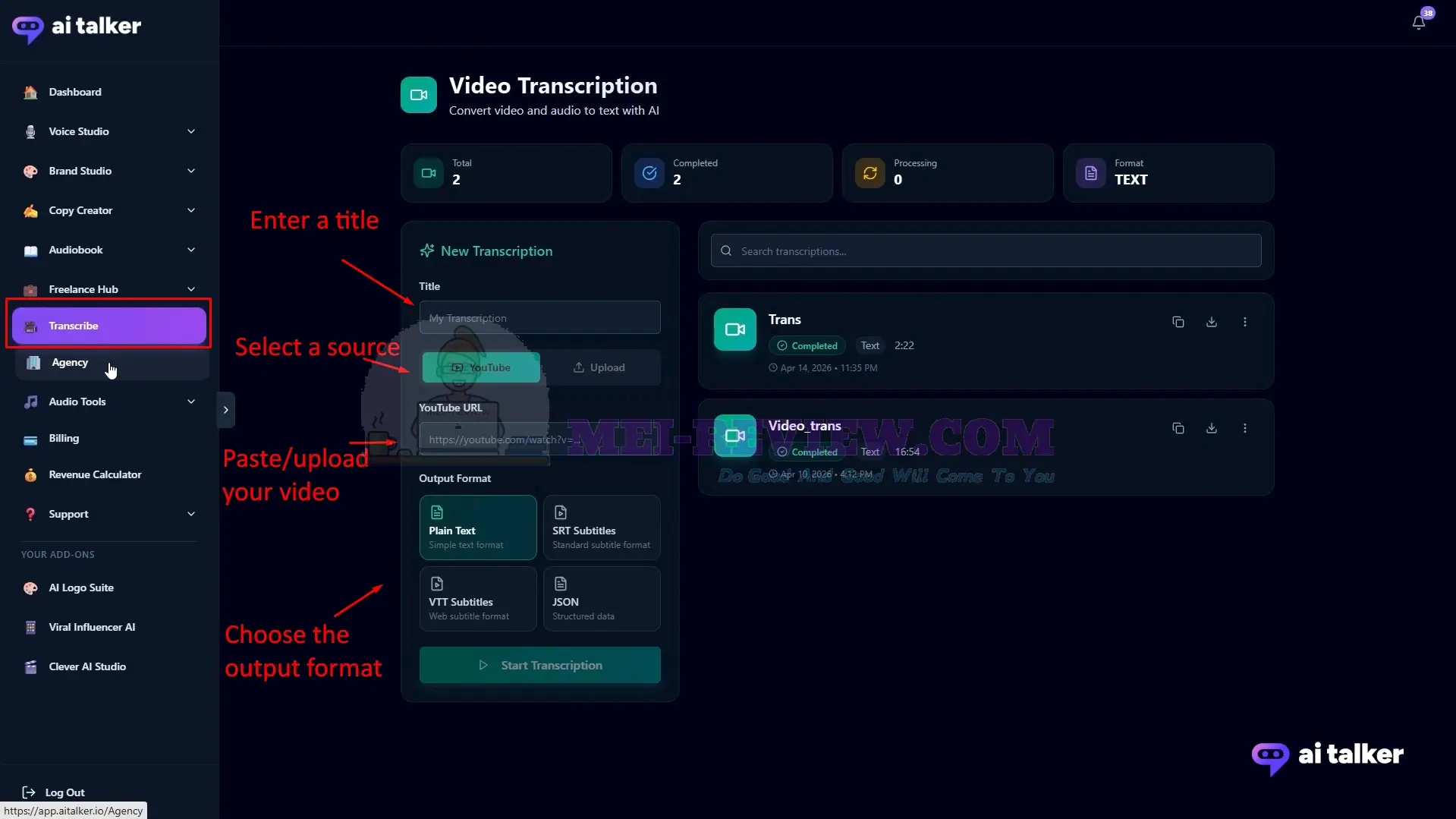Copy the Trans transcription text

click(1178, 322)
